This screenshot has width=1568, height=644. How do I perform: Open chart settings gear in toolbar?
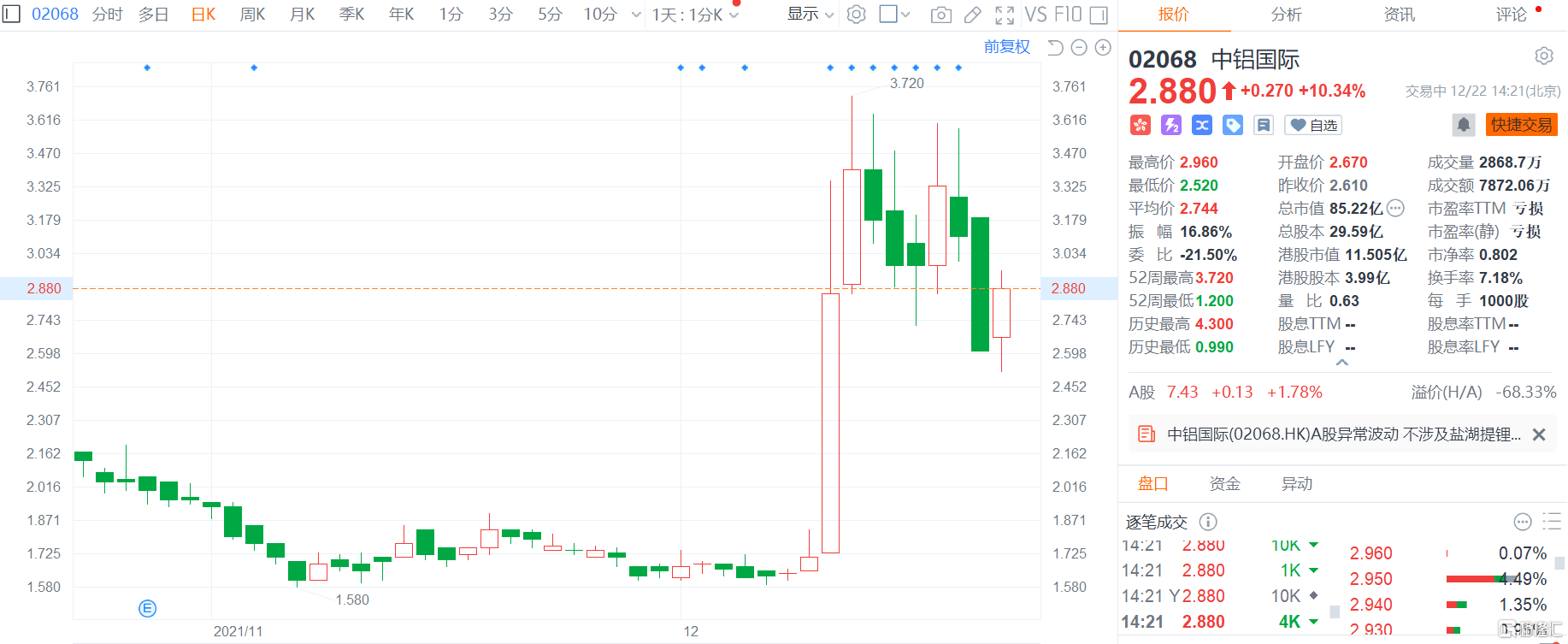click(856, 15)
